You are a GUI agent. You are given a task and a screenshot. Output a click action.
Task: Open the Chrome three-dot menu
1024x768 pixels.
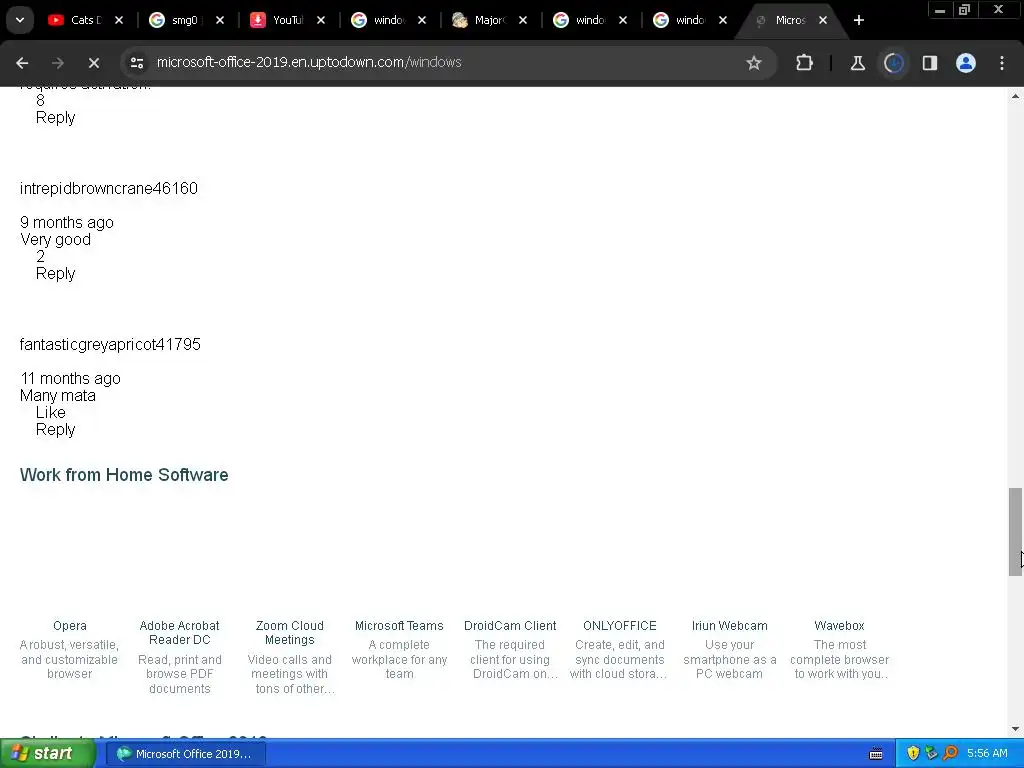tap(1002, 63)
